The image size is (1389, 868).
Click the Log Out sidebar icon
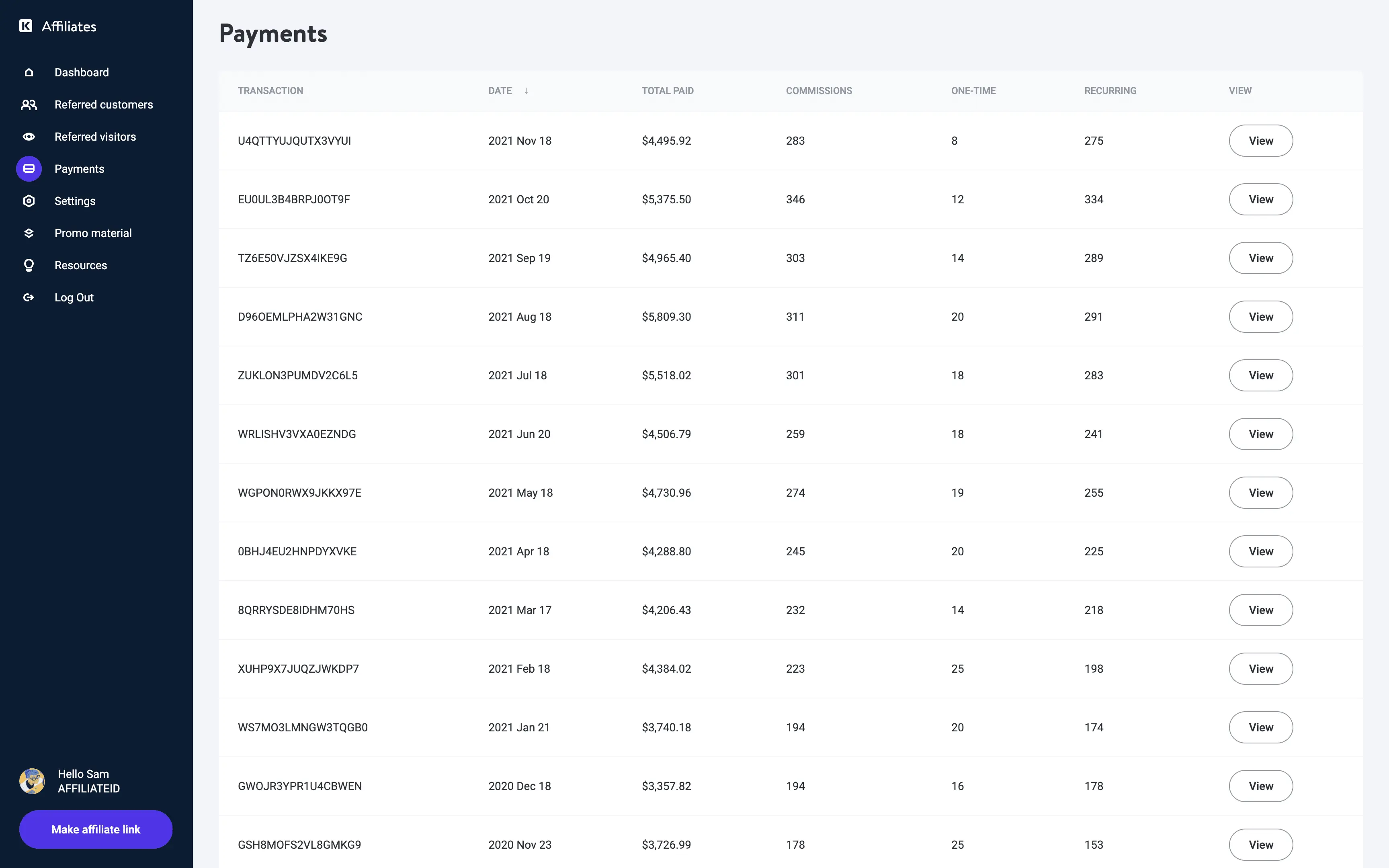pos(27,297)
